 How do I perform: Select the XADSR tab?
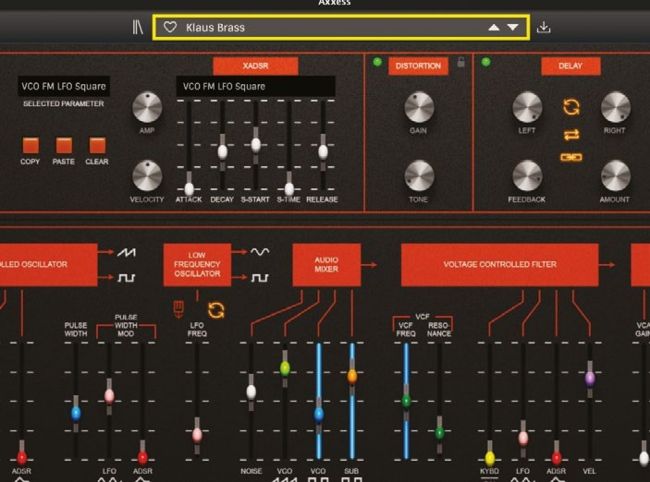(x=255, y=66)
